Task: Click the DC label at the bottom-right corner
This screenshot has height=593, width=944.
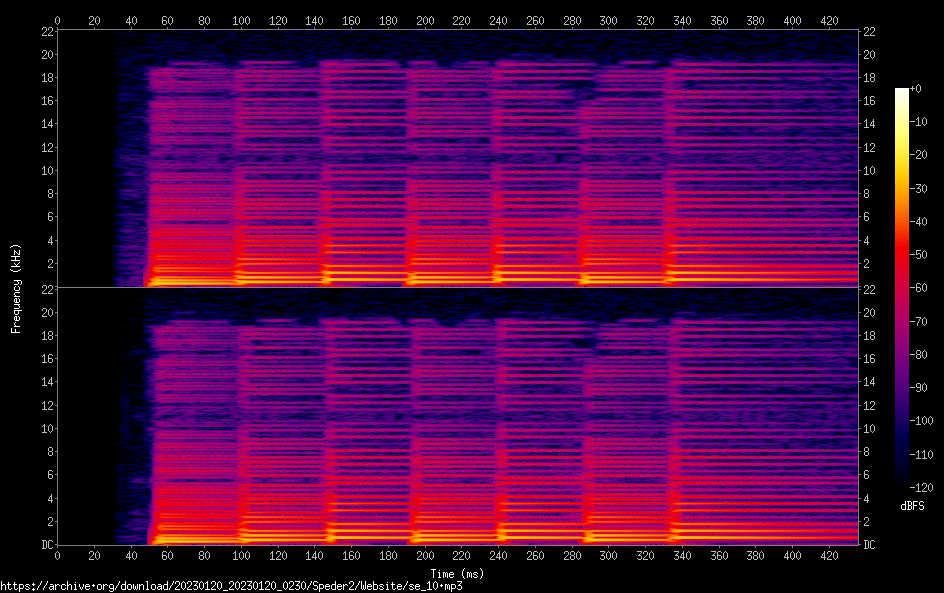Action: coord(869,545)
